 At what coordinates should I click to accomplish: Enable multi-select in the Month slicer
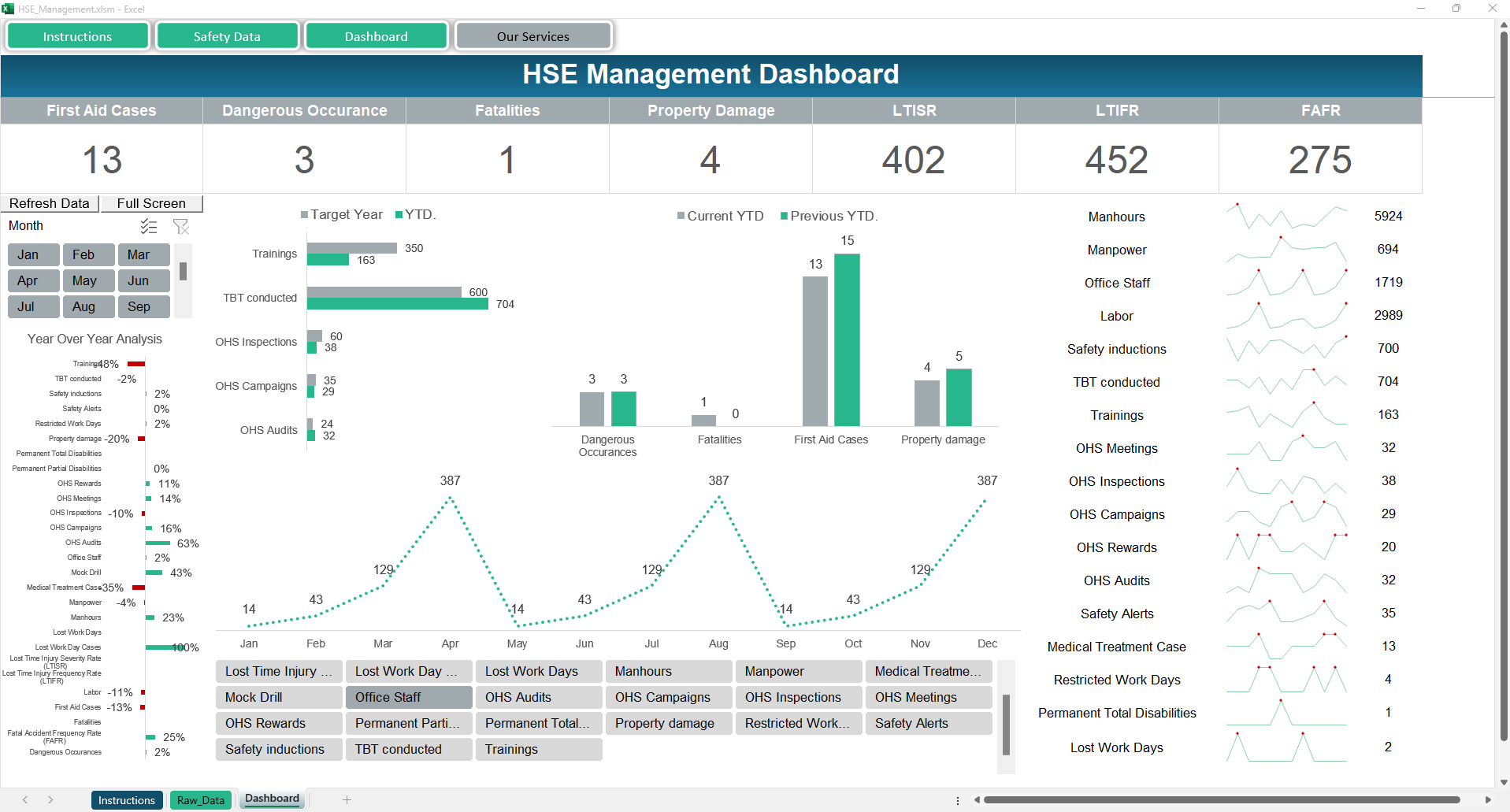point(149,227)
